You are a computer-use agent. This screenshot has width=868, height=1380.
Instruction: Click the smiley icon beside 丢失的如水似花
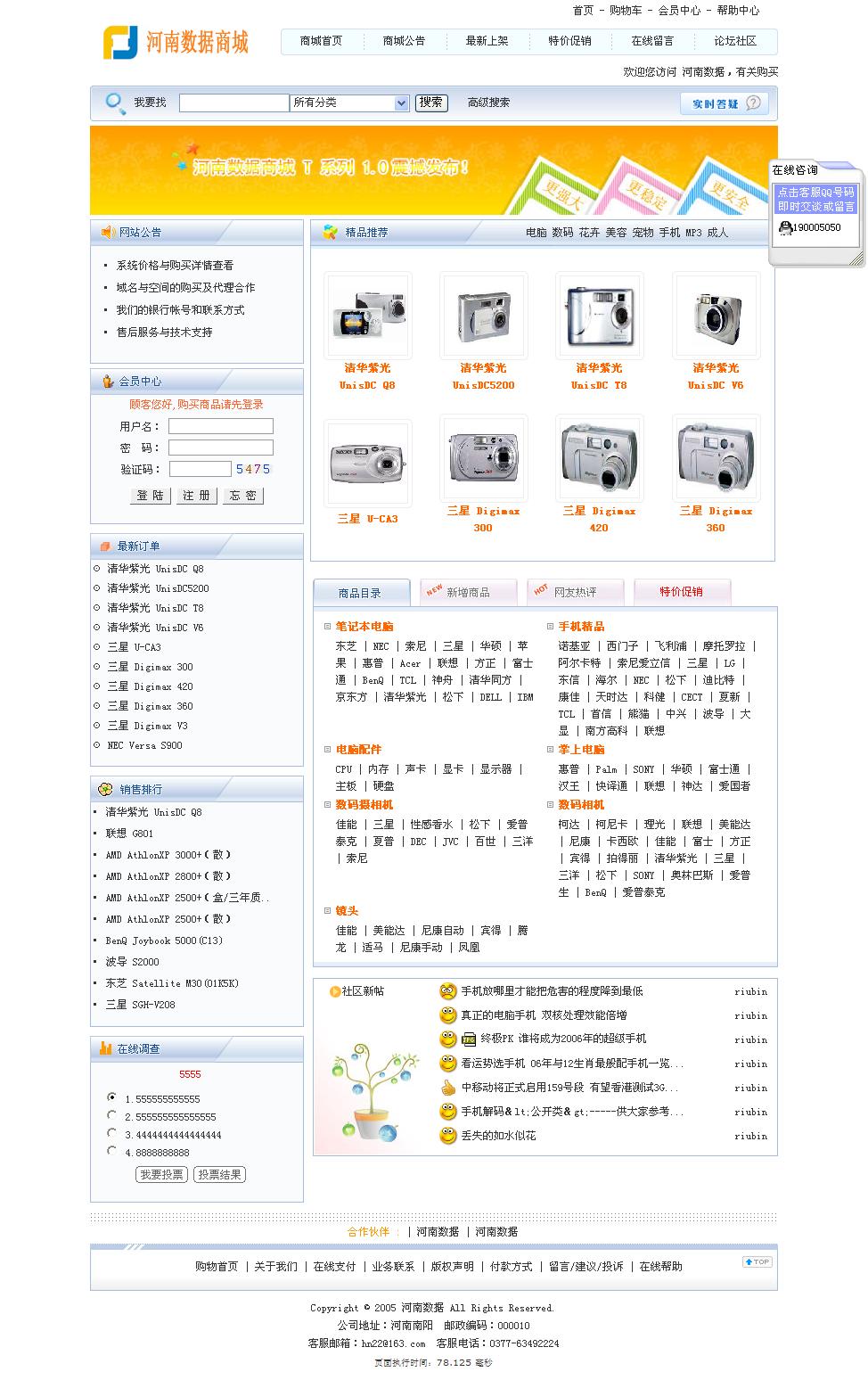(x=448, y=1136)
